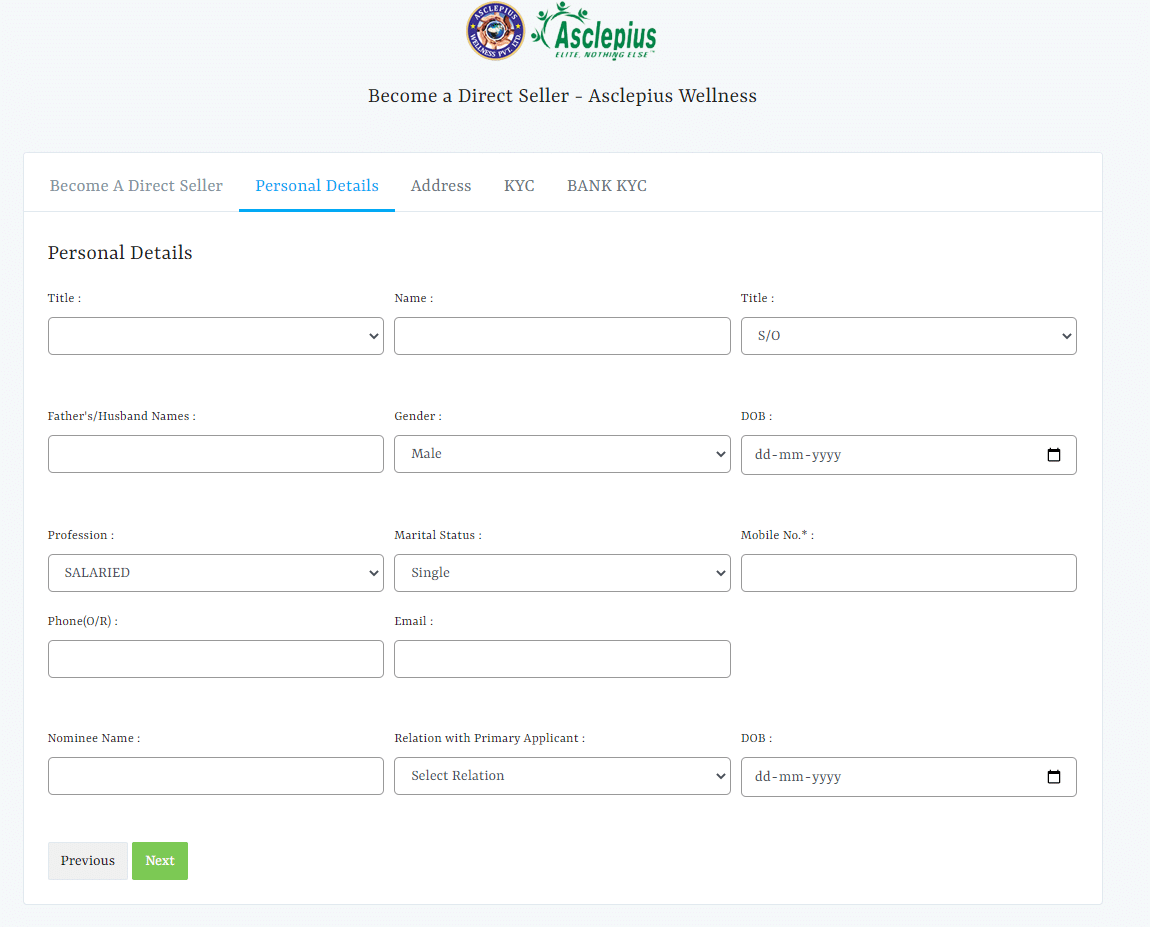Click the 'Nominee Name :' label
Viewport: 1150px width, 927px height.
click(x=94, y=738)
